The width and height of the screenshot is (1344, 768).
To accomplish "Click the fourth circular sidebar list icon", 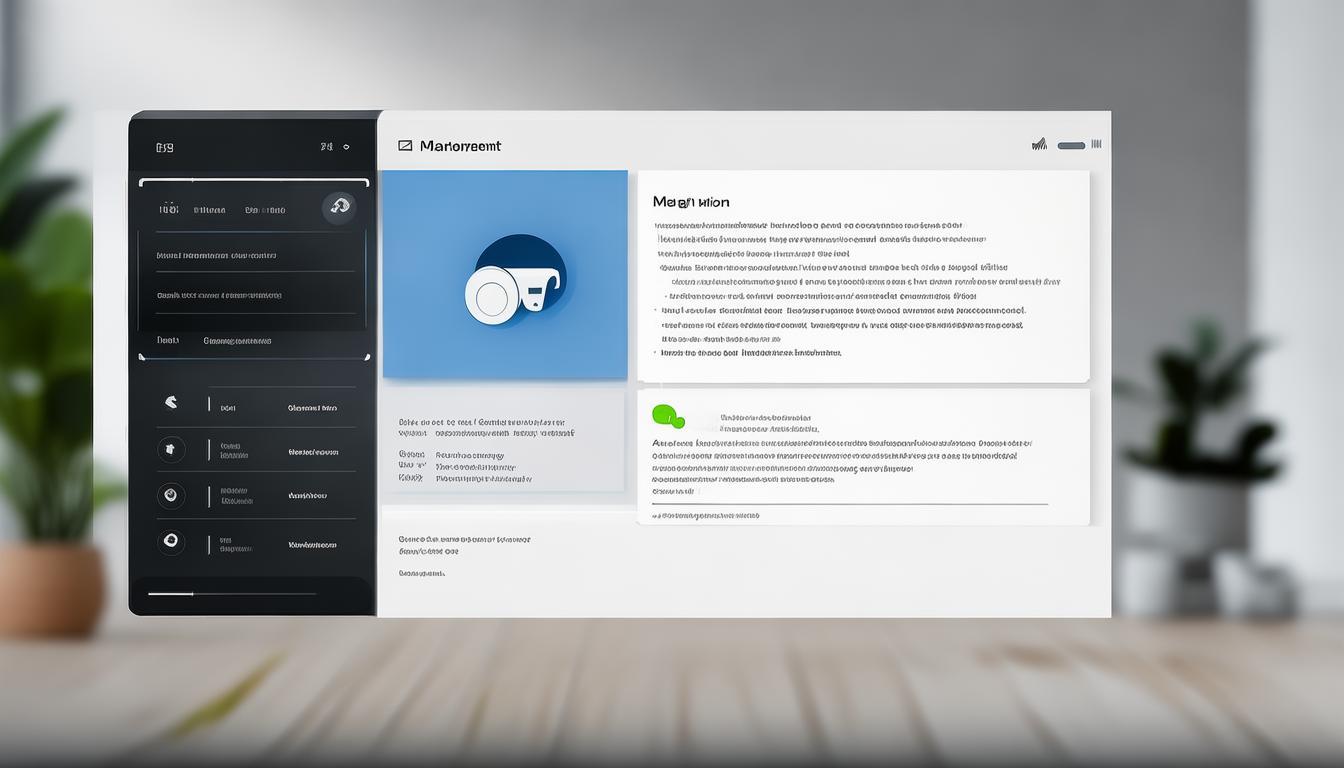I will 171,541.
